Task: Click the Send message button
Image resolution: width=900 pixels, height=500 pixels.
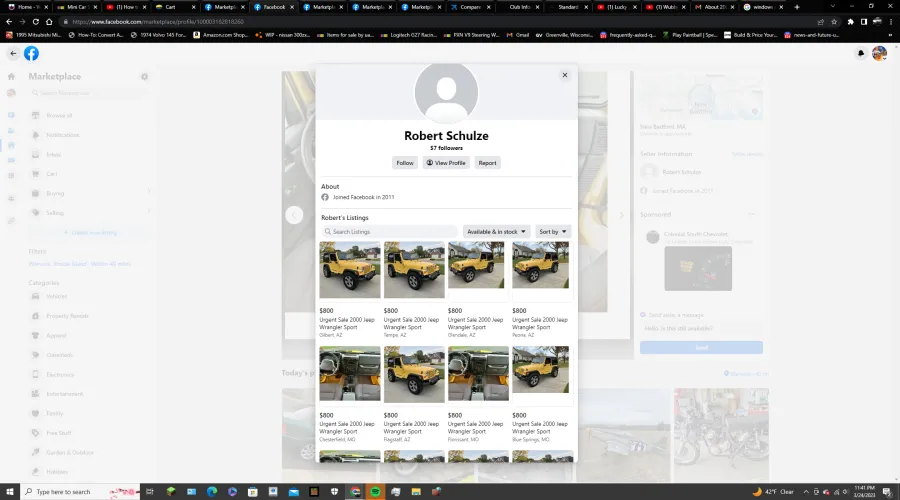Action: pyautogui.click(x=701, y=347)
